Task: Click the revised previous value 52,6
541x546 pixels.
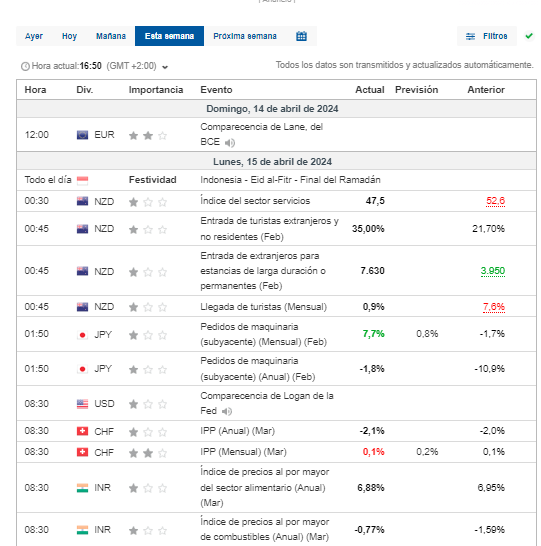Action: coord(495,201)
